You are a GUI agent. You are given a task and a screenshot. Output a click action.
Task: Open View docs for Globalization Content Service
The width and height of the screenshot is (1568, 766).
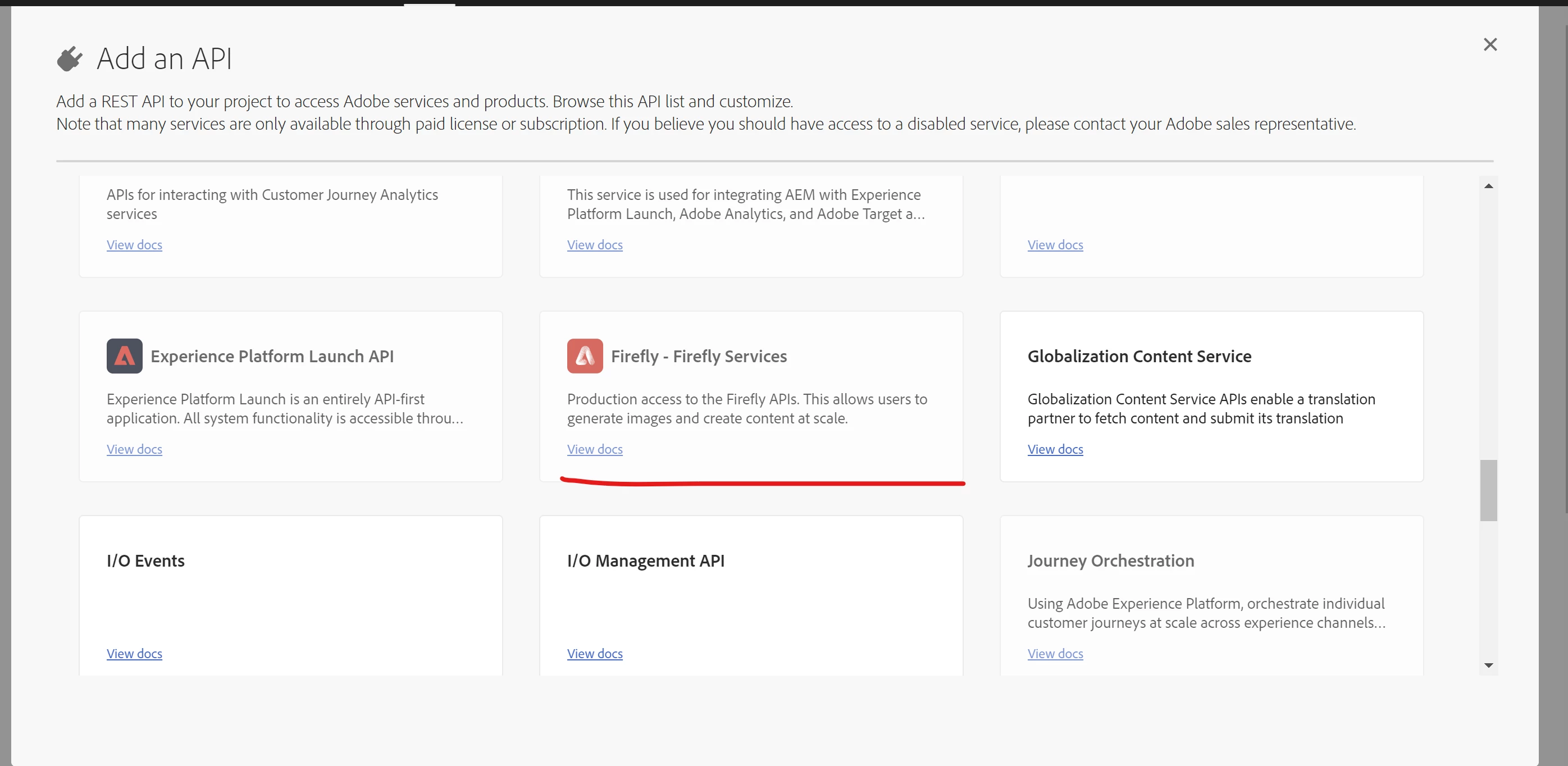pos(1055,449)
